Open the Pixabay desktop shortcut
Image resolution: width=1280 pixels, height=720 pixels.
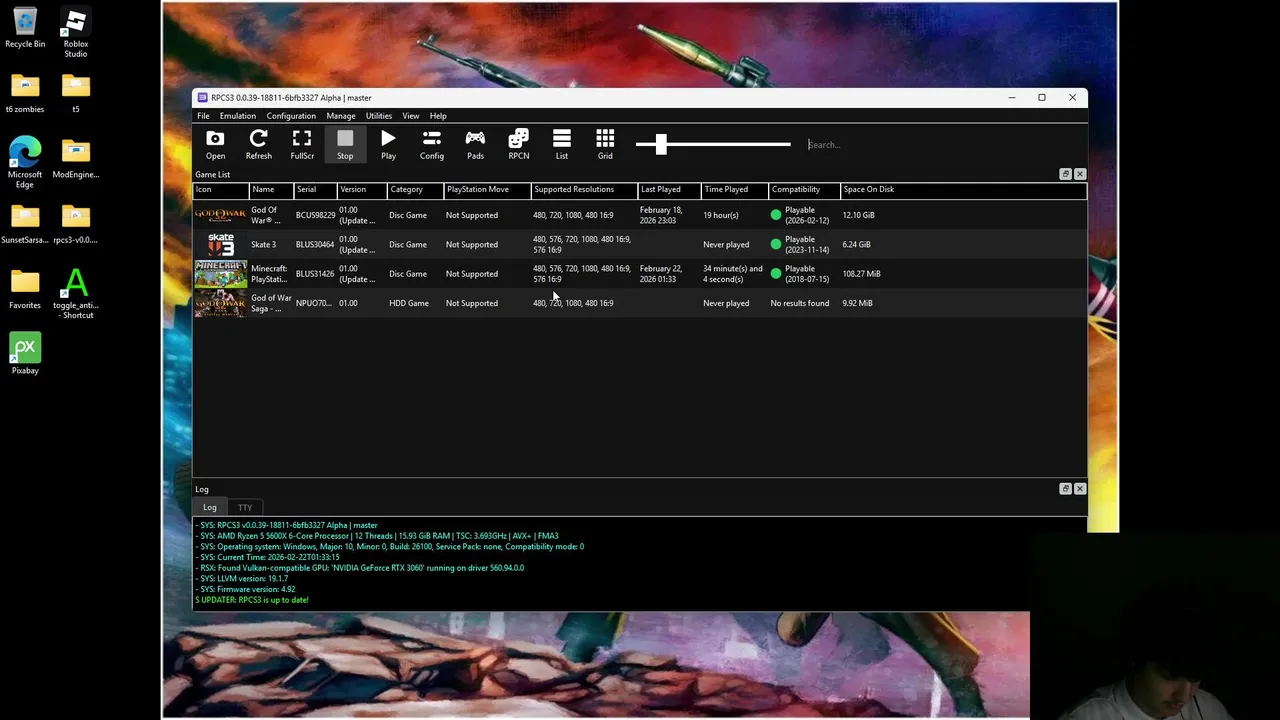pos(25,354)
